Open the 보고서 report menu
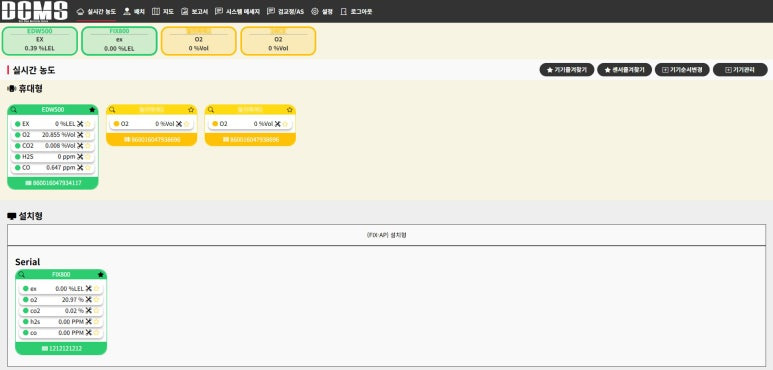 coord(194,11)
